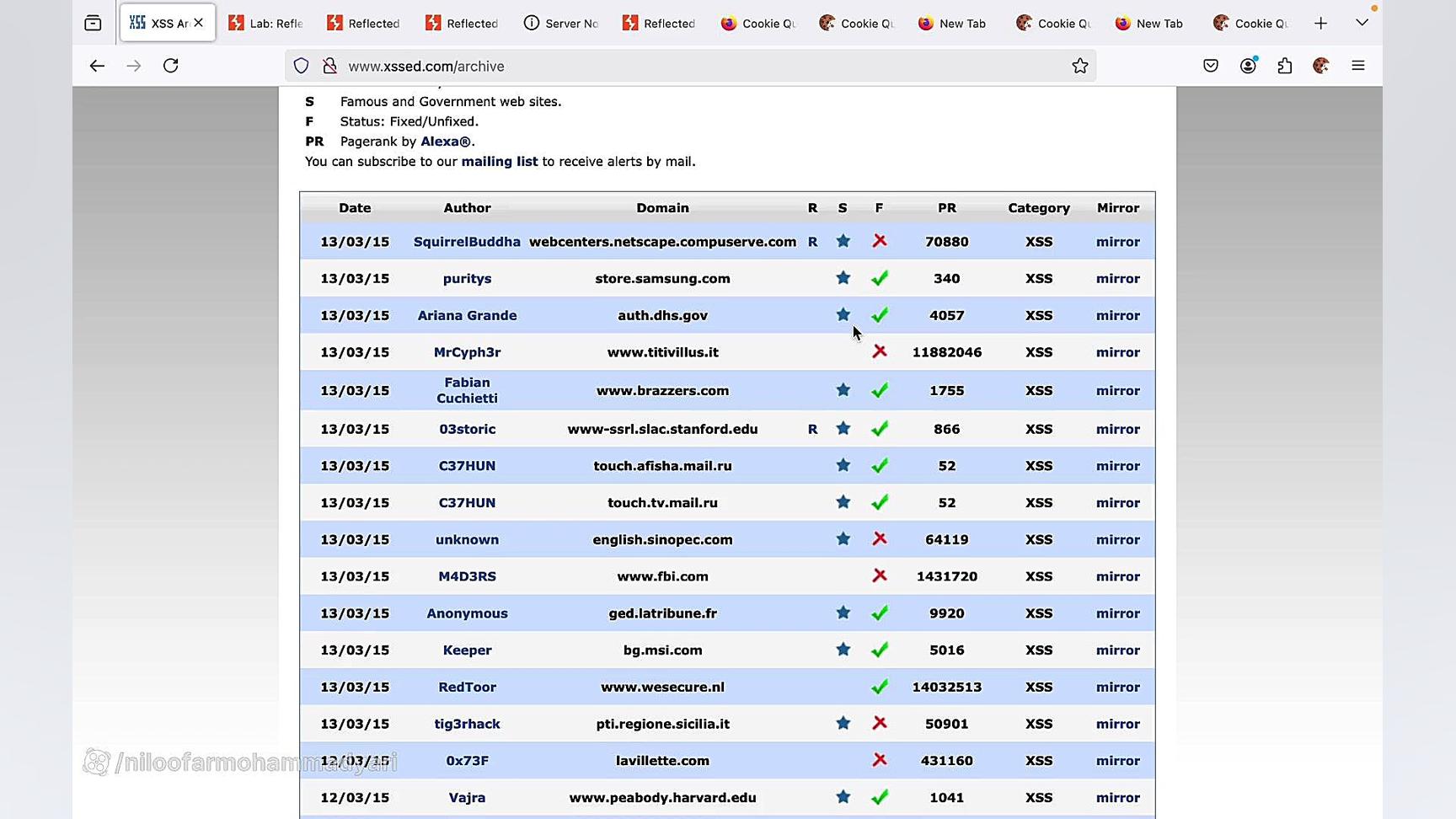Open the Firefox account icon

pyautogui.click(x=1248, y=66)
